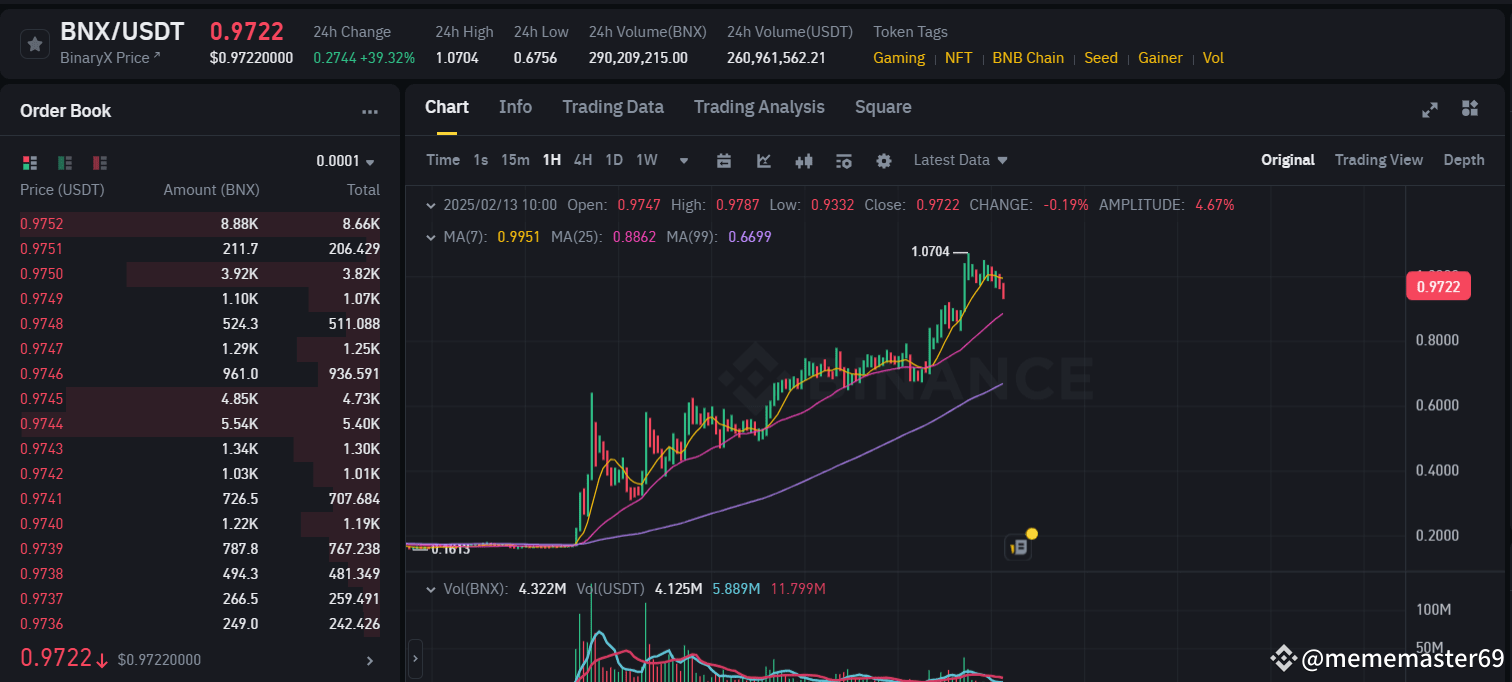Select the 0.9752 ask price row

coord(200,224)
